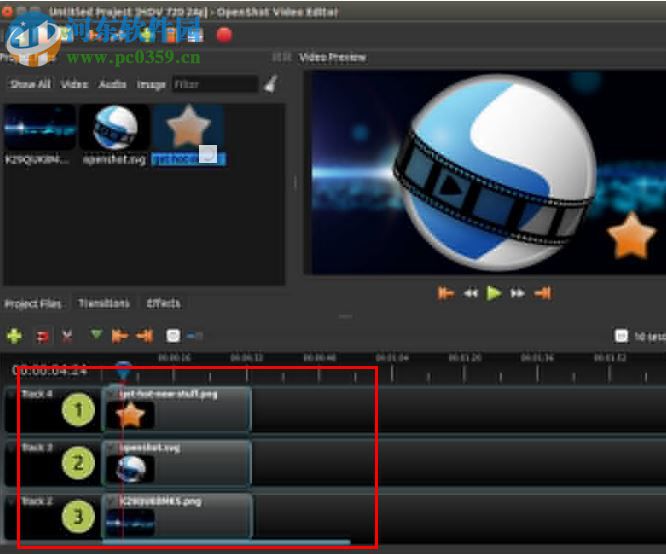Click the Track 2 label
Screen dimensions: 666x554
click(37, 502)
